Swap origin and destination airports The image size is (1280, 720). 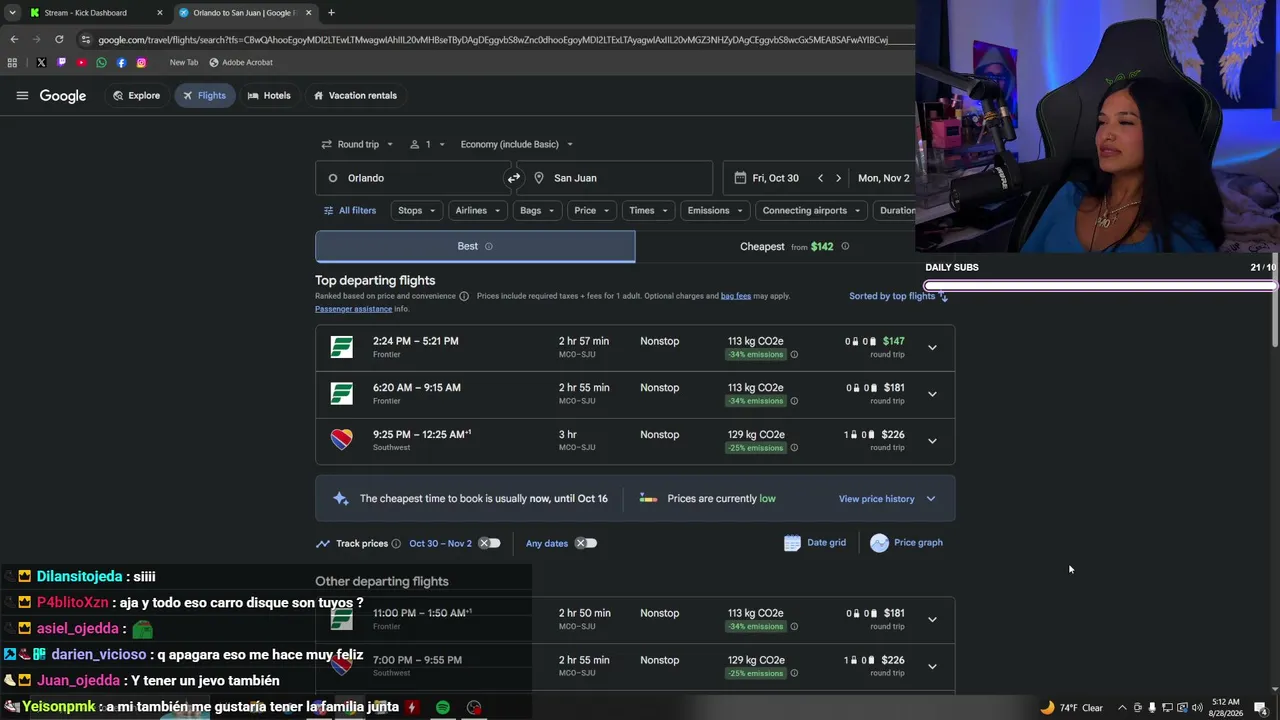tap(514, 178)
